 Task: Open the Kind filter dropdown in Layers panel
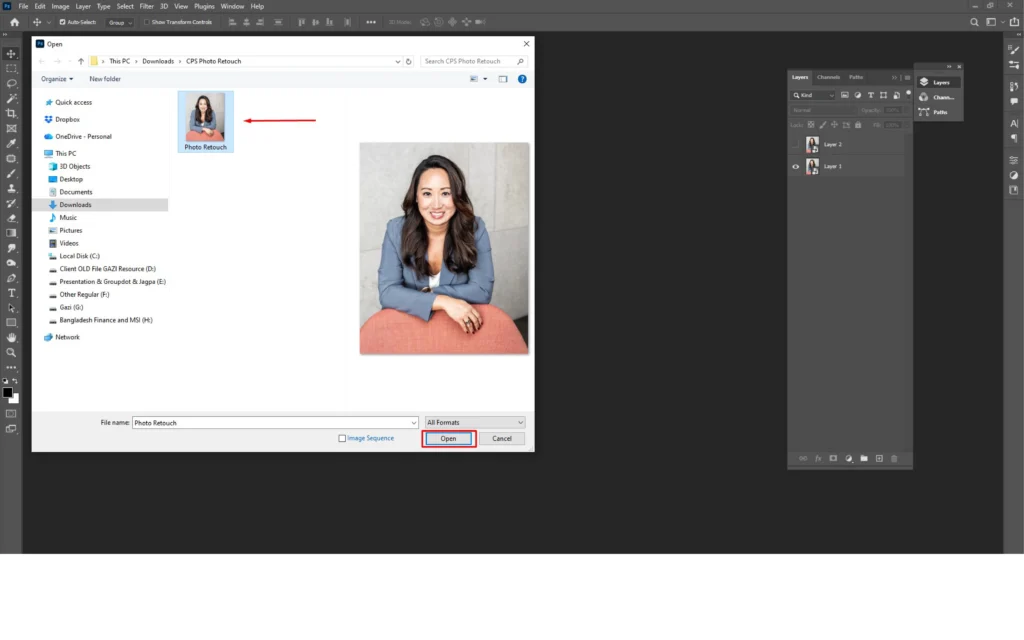pyautogui.click(x=813, y=95)
